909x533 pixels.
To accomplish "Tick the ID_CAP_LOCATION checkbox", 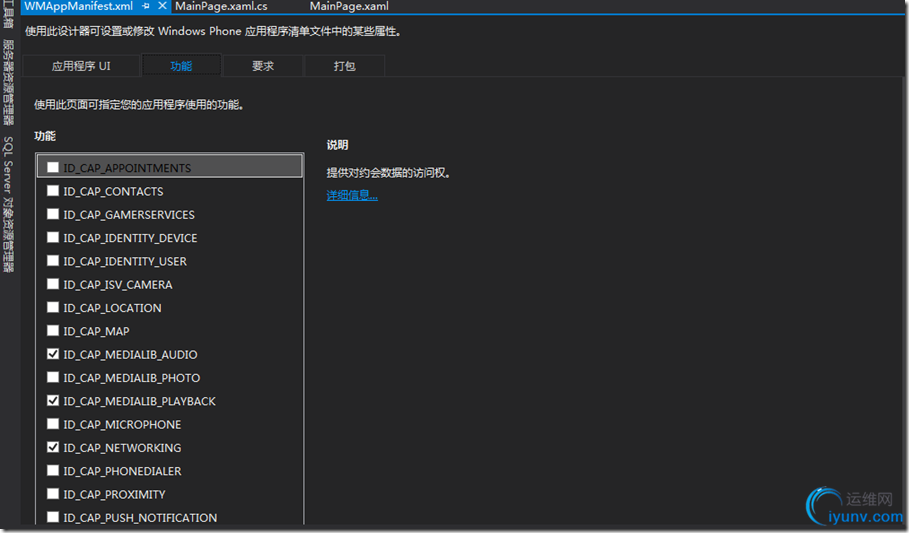I will click(53, 307).
